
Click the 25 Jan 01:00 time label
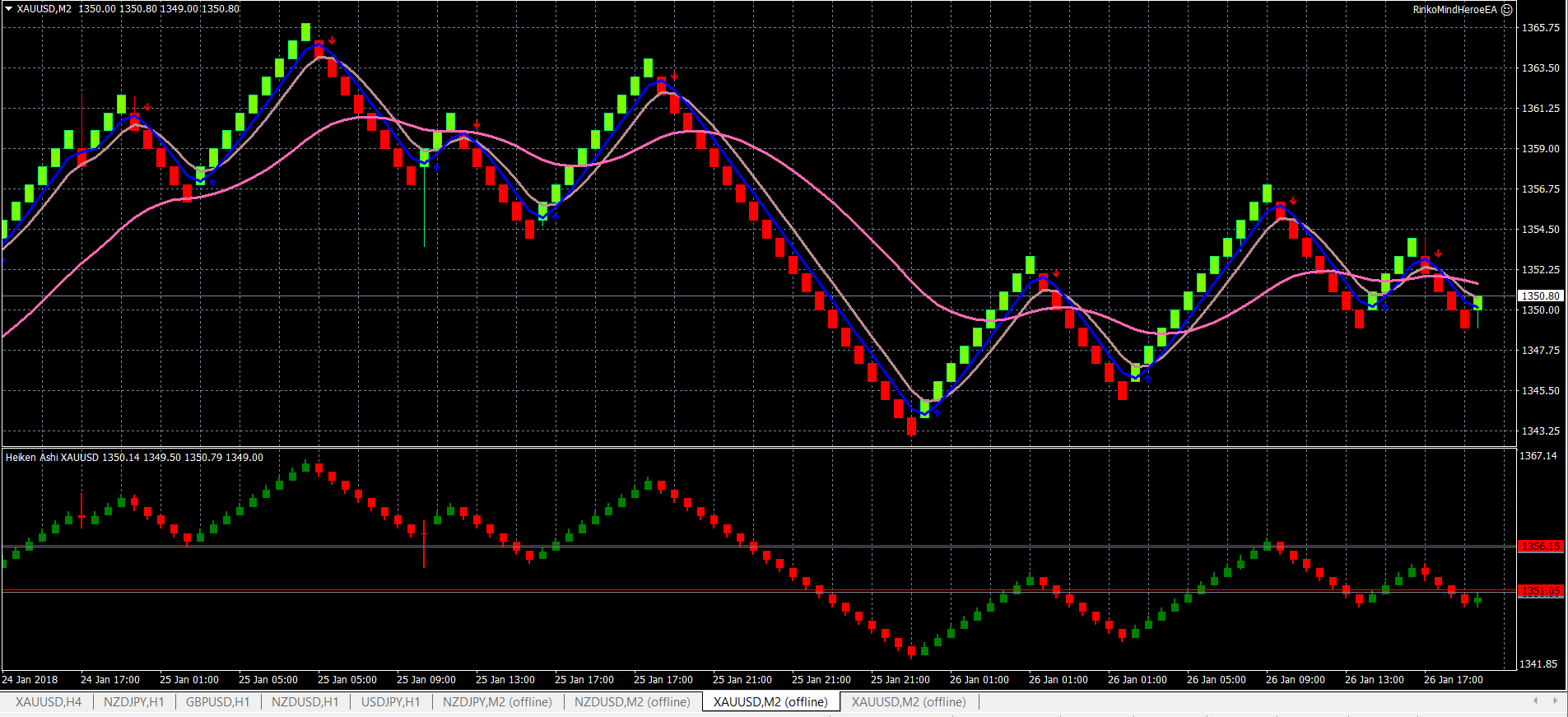(189, 680)
